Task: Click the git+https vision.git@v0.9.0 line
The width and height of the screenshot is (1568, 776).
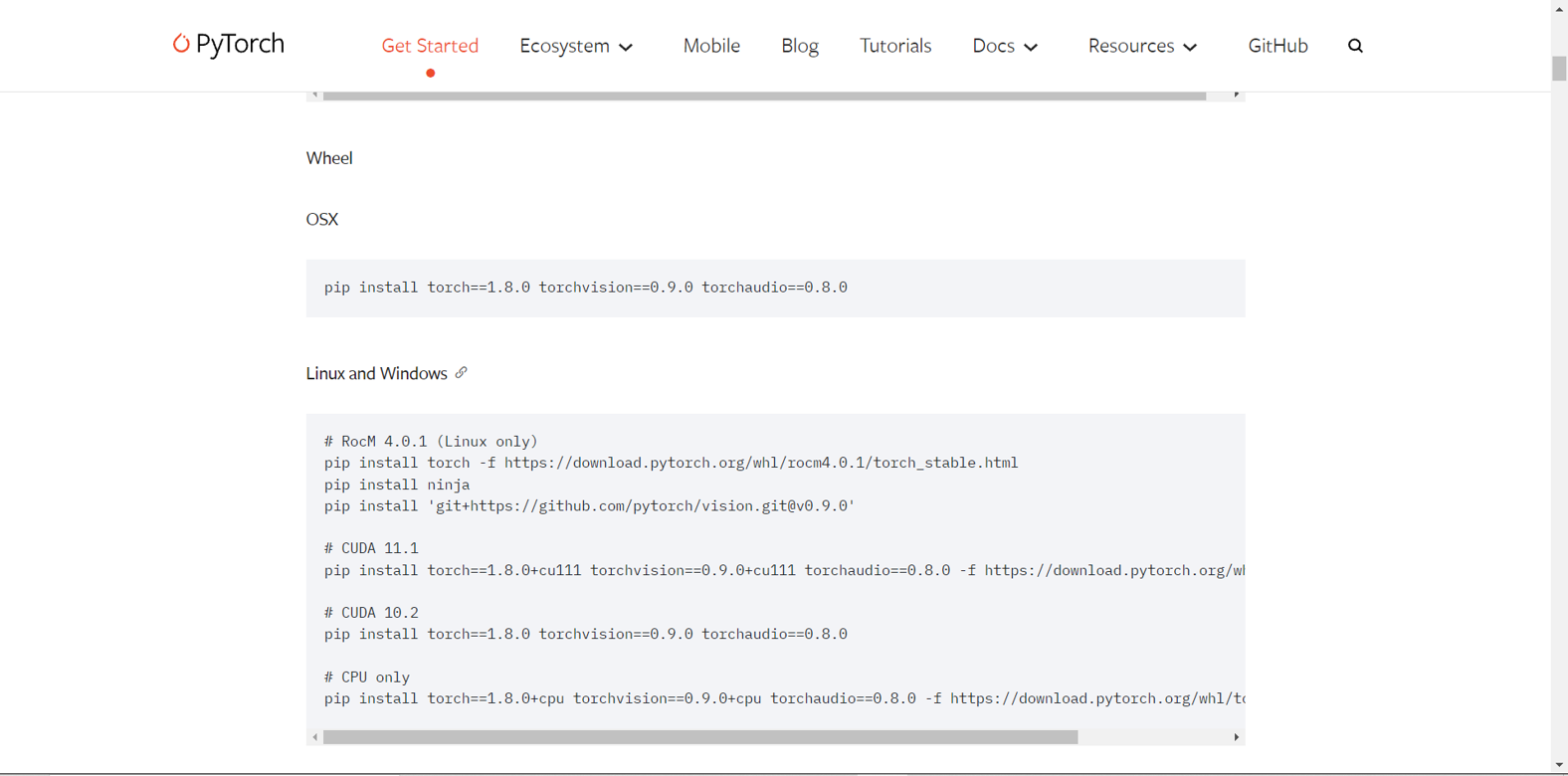Action: coord(590,506)
